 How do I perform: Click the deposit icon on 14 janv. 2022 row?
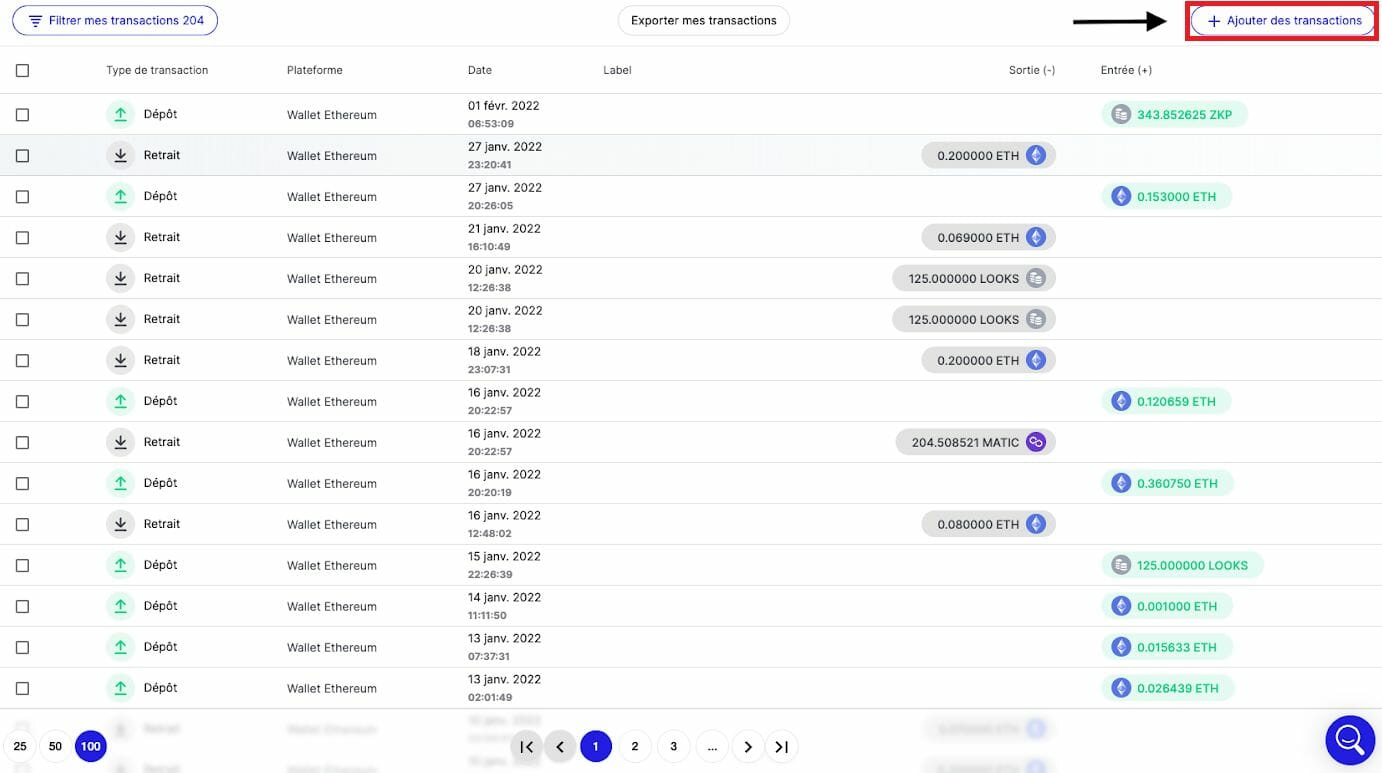tap(120, 606)
